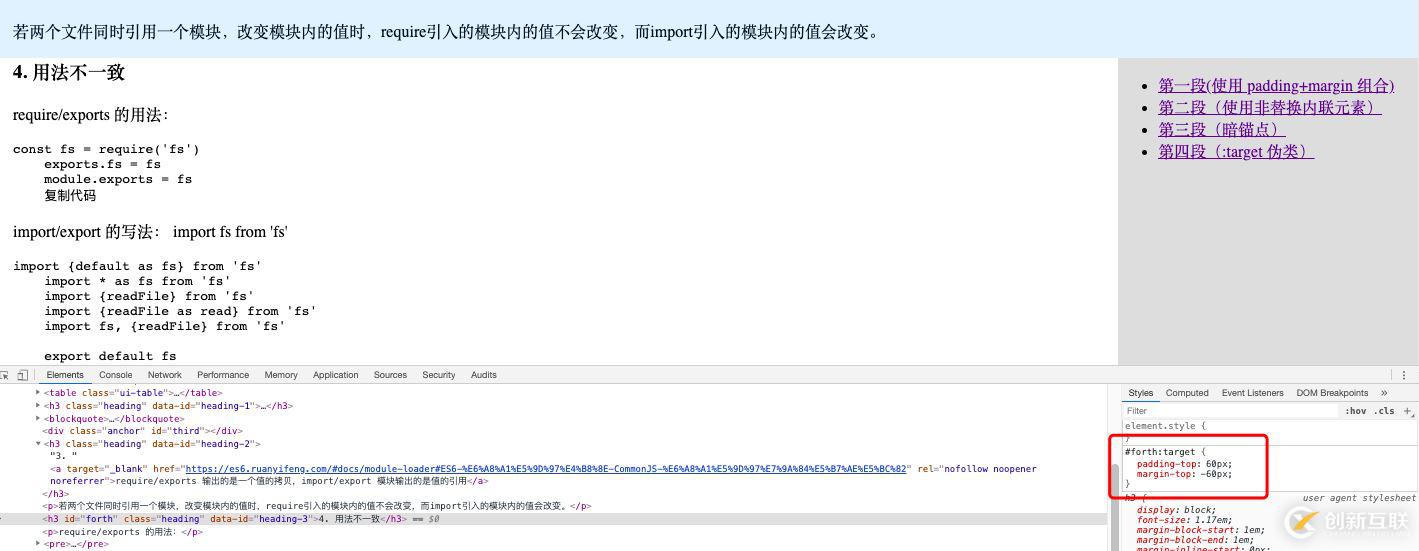Toggle the :hov element state panel

1355,411
